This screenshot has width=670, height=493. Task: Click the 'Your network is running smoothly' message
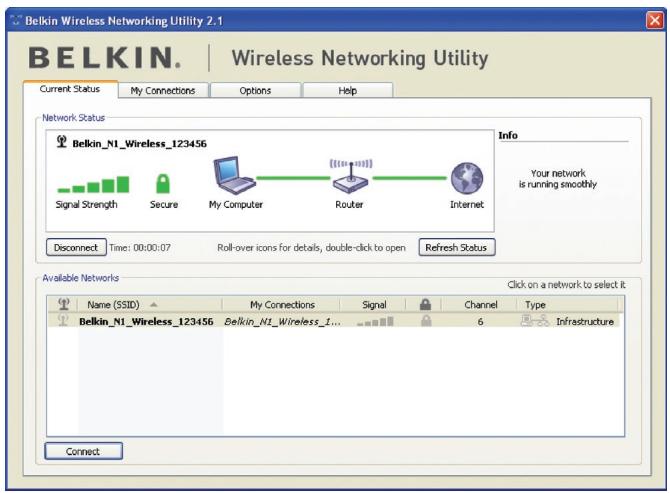point(558,179)
